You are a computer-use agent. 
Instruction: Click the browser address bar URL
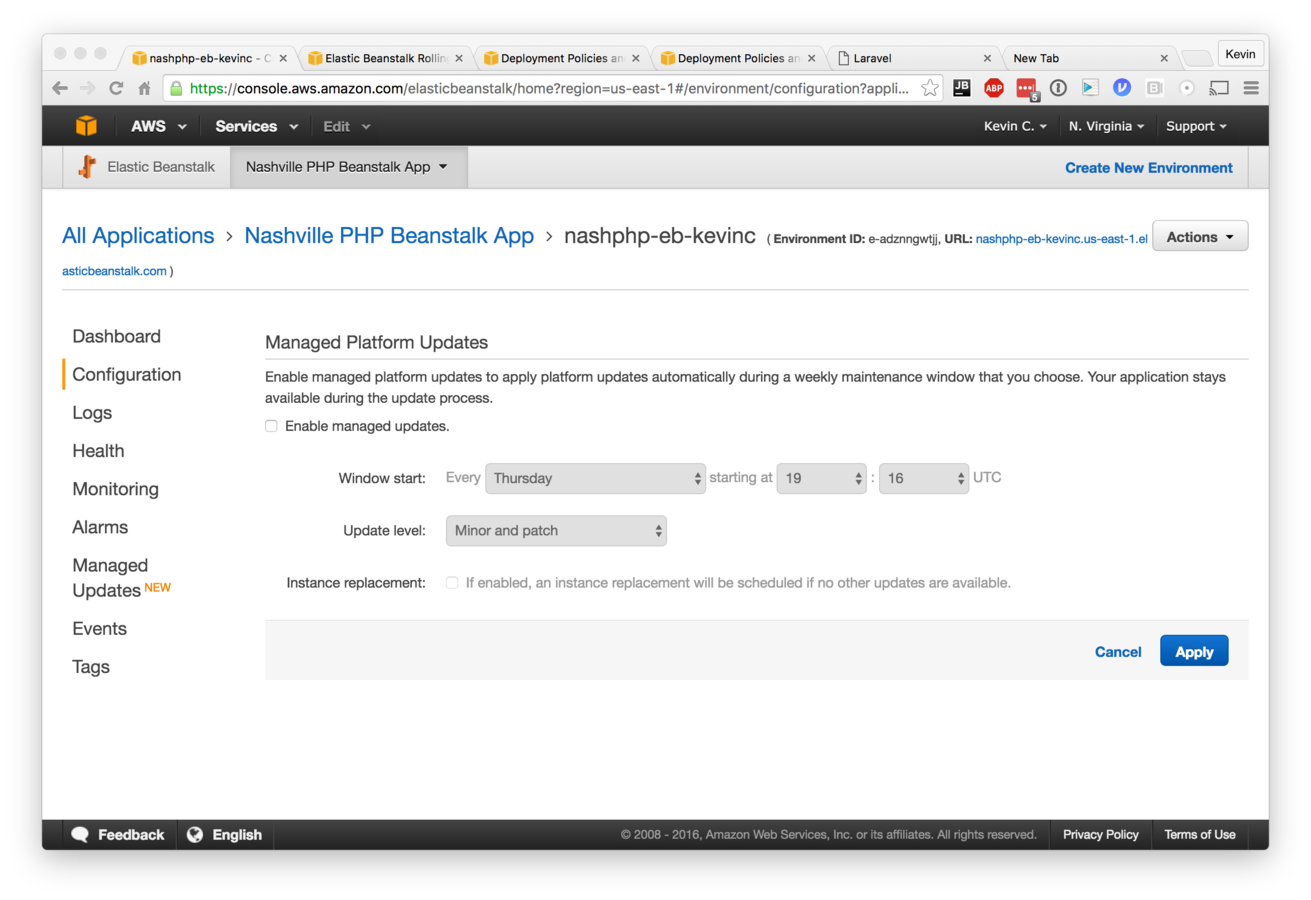550,88
